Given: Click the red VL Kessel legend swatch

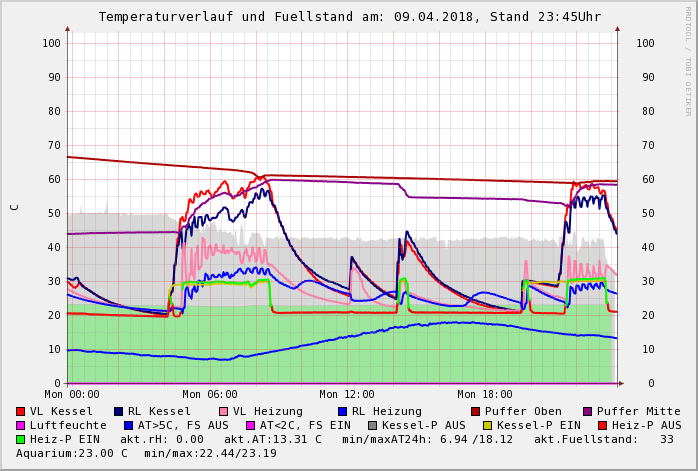Looking at the screenshot, I should [21, 411].
